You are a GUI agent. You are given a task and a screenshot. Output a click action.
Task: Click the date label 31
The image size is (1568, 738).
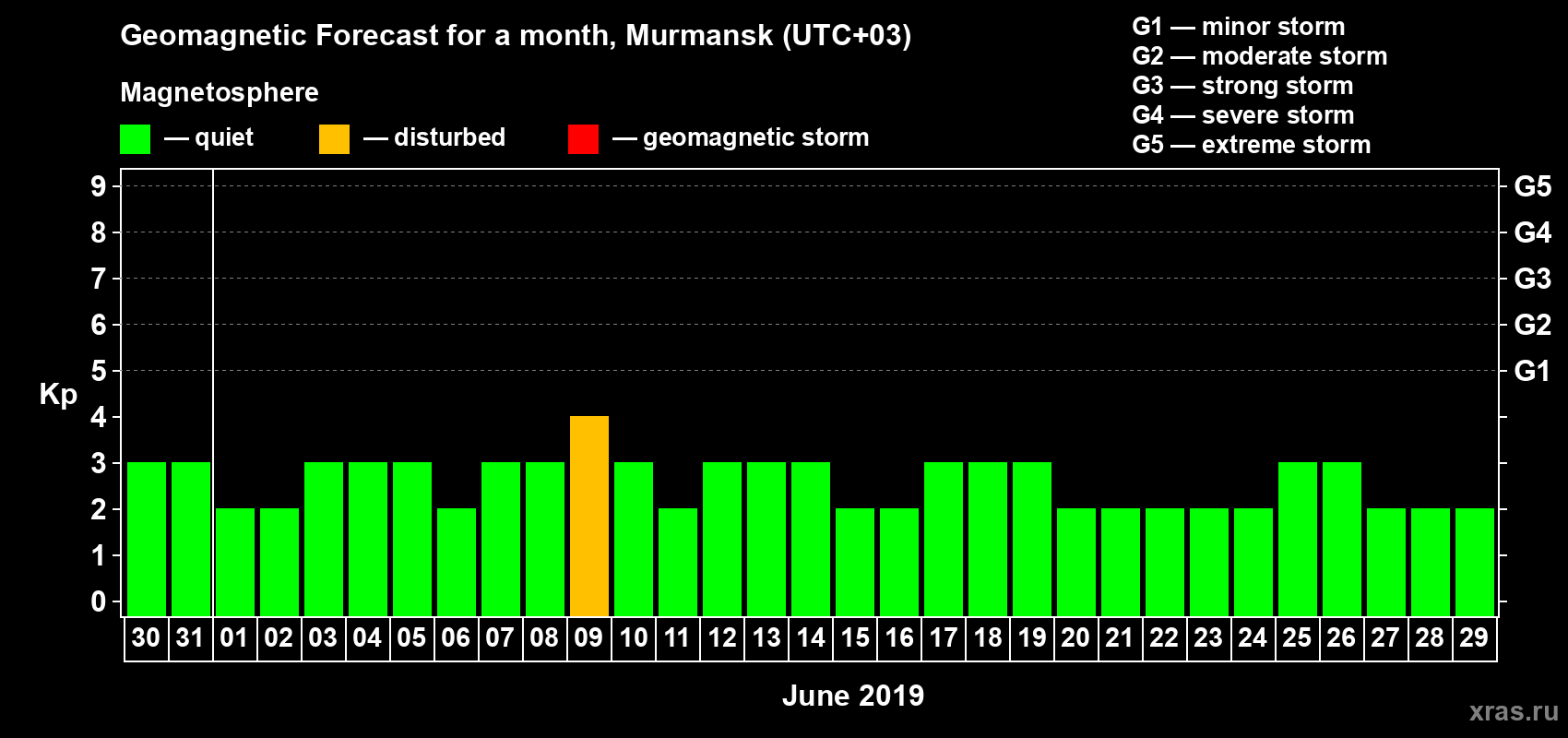(190, 637)
